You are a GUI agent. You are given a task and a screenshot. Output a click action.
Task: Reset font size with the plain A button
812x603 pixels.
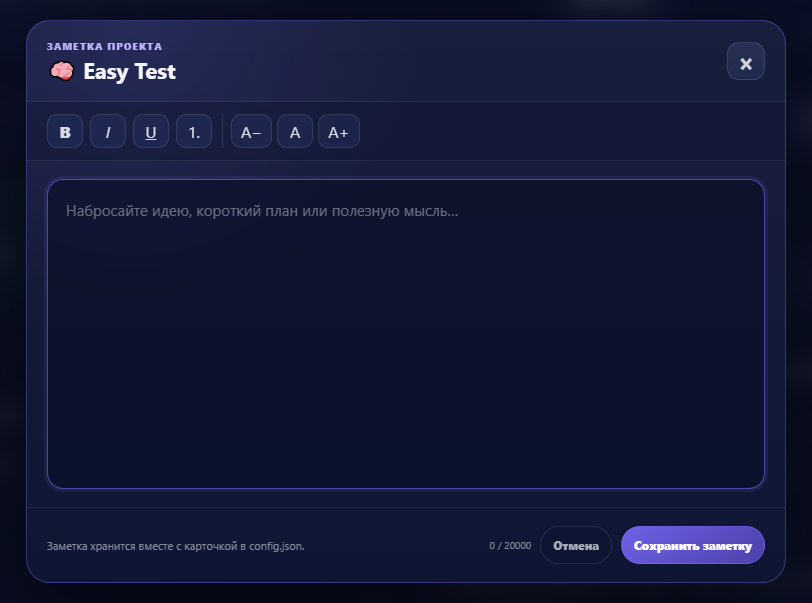(x=295, y=132)
